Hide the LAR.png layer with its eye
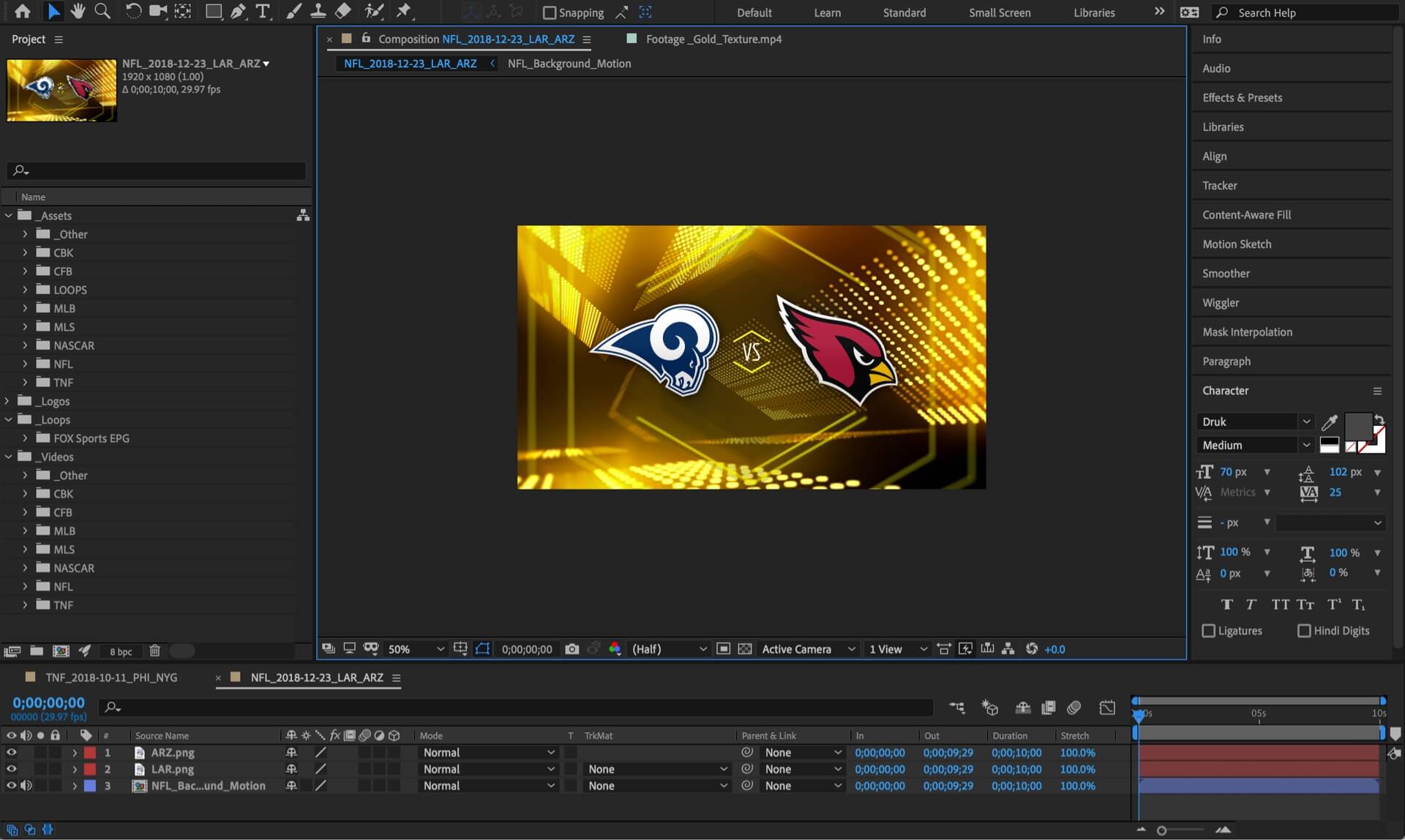The width and height of the screenshot is (1405, 840). 11,769
